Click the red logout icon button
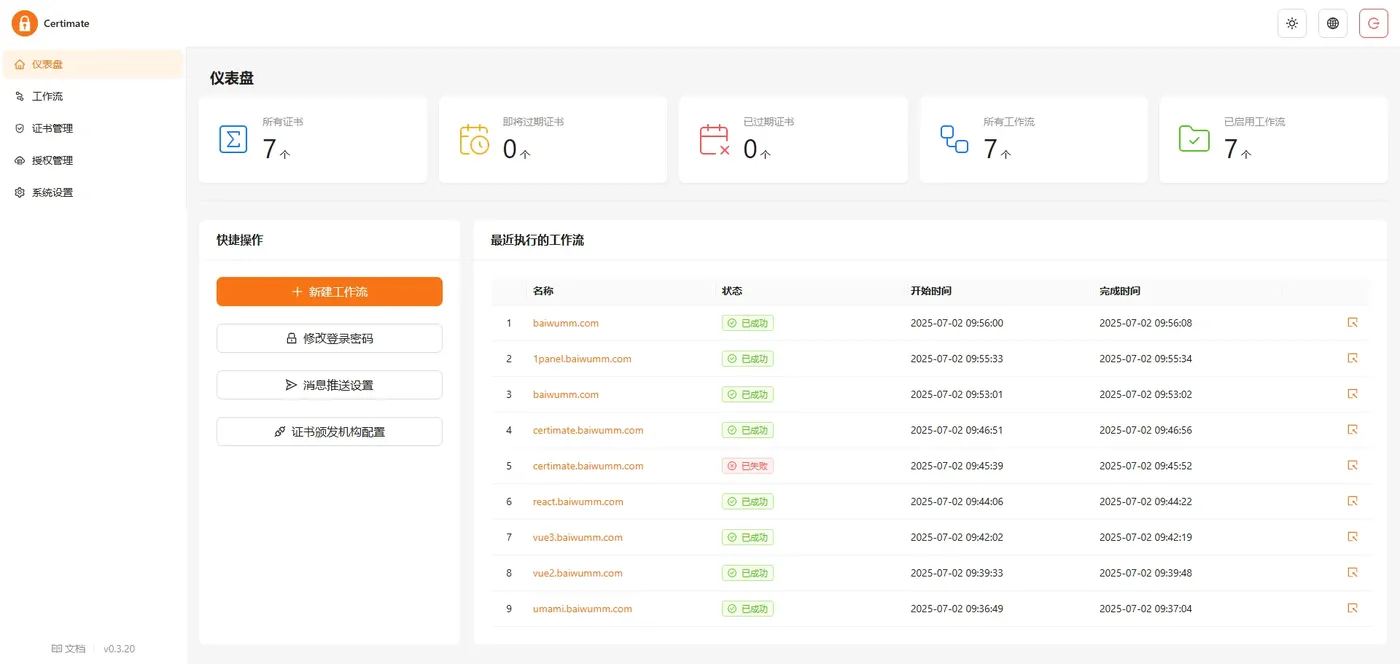This screenshot has height=664, width=1400. tap(1374, 23)
